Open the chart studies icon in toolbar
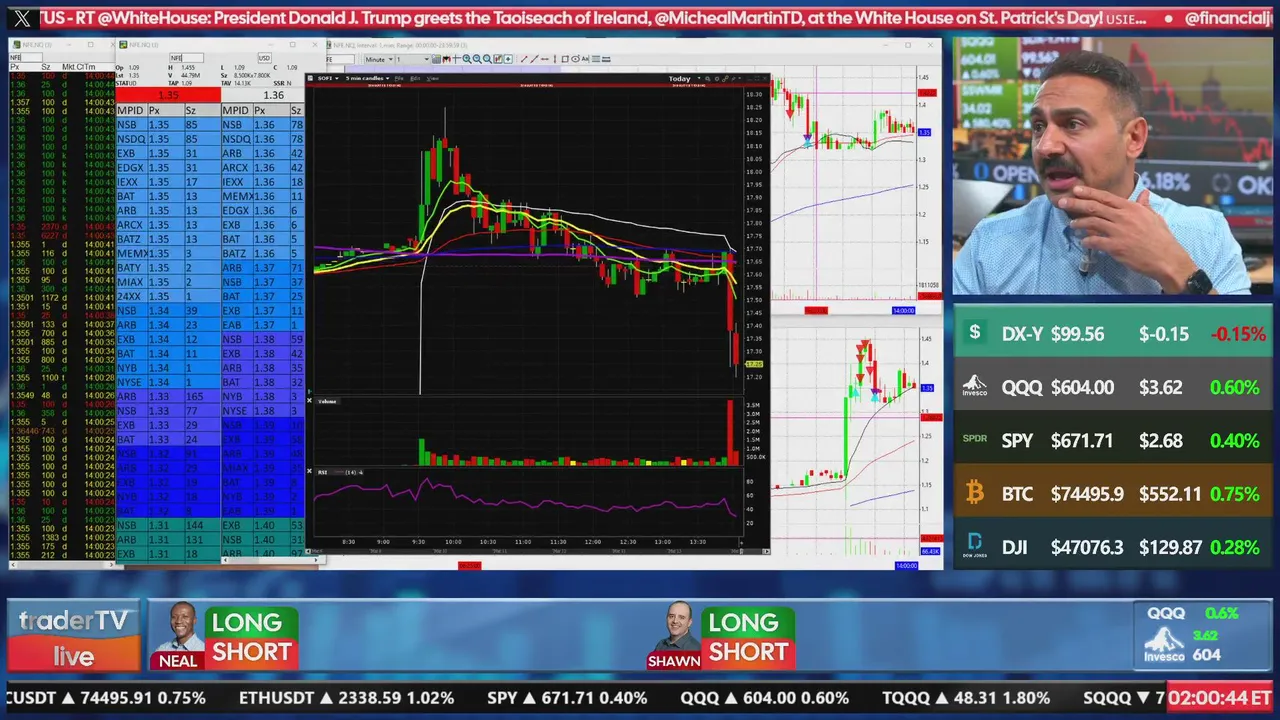The width and height of the screenshot is (1280, 720). (498, 59)
